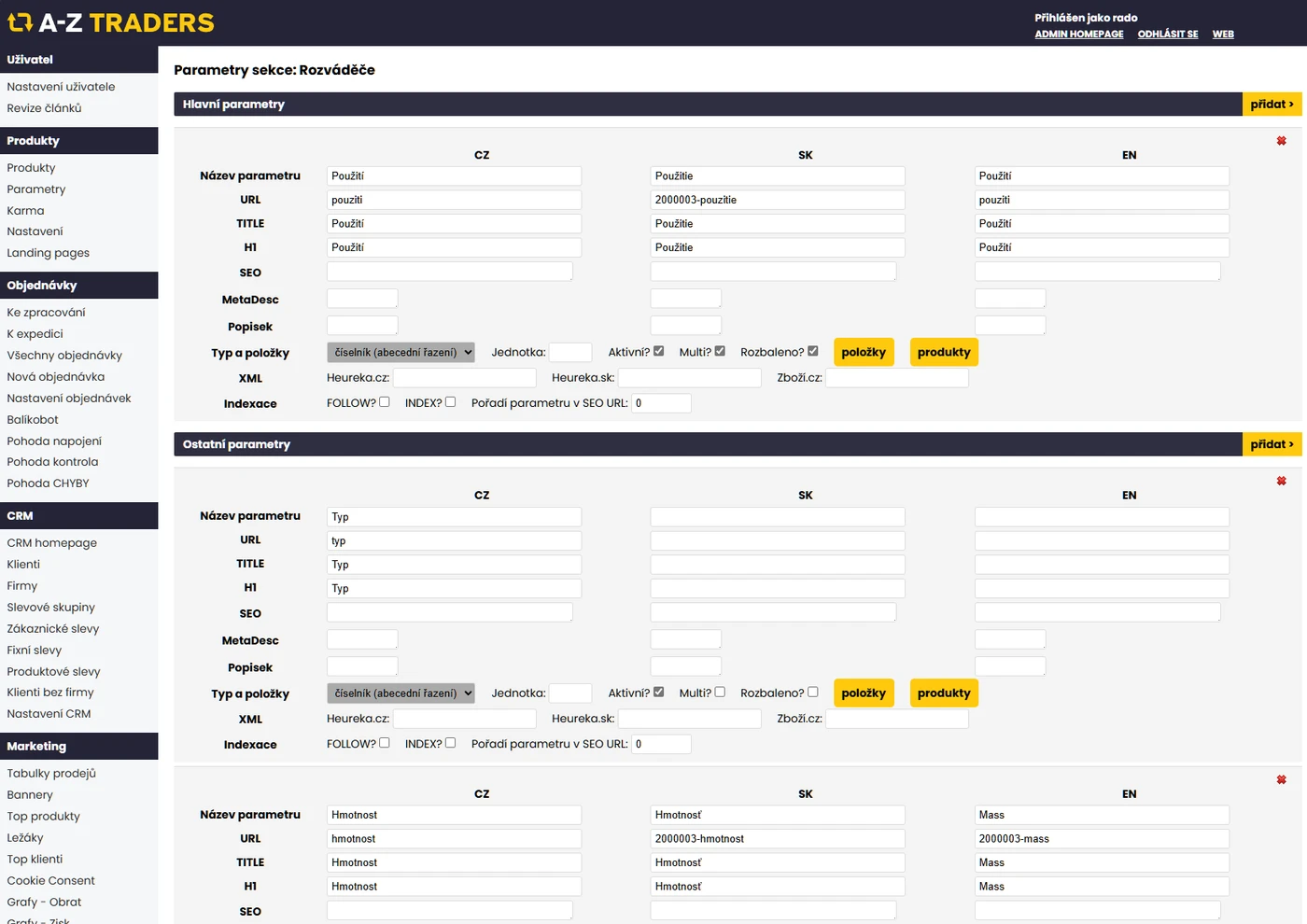Toggle Multi checkbox for Použití parameter
Viewport: 1307px width, 924px height.
(720, 352)
